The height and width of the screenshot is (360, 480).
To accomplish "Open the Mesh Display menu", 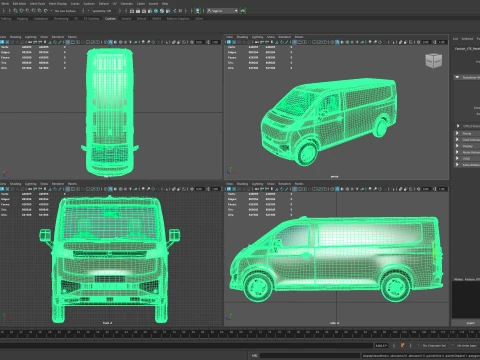I will point(58,4).
